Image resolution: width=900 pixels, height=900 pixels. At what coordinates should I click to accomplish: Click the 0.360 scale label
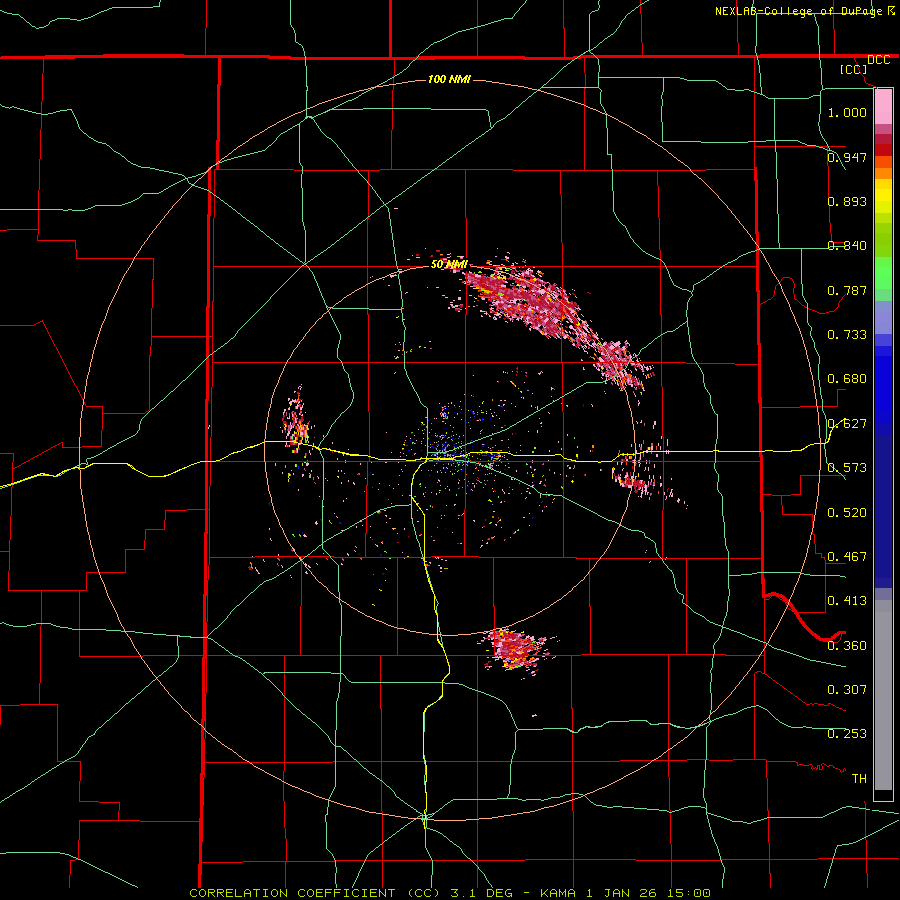point(847,645)
